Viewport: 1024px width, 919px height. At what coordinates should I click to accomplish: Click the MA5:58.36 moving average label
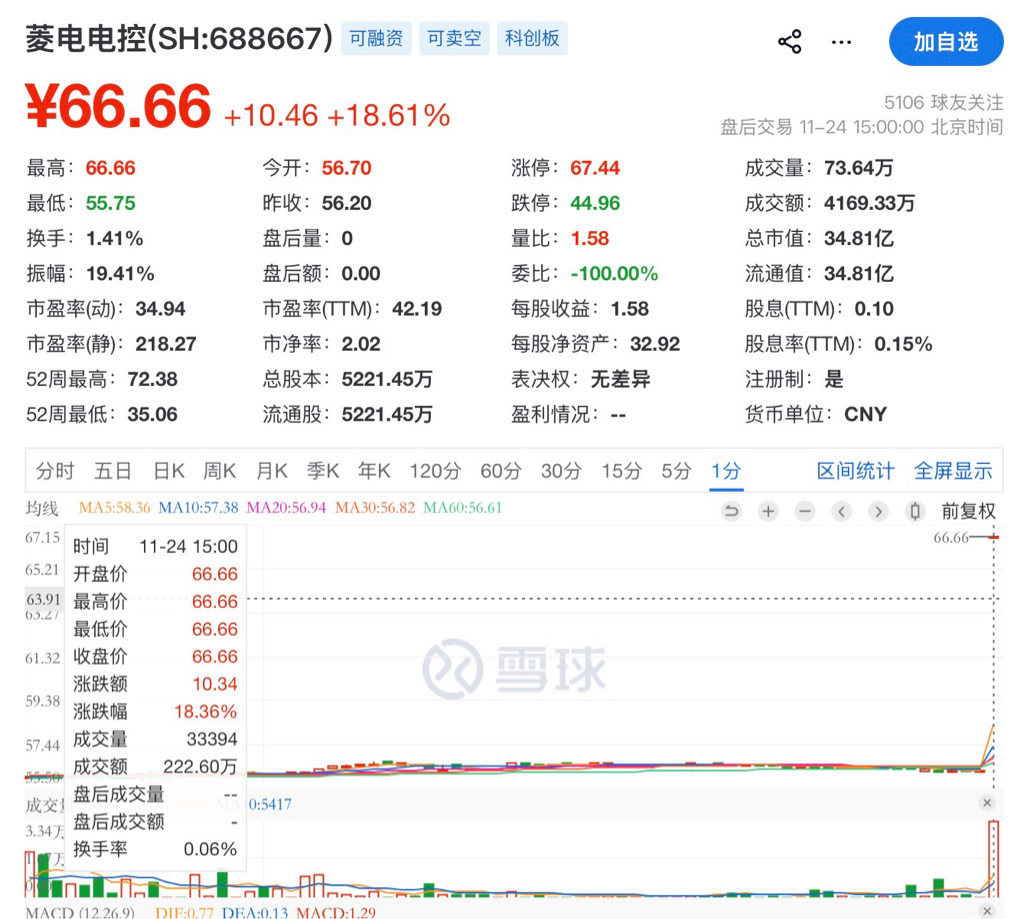click(114, 508)
